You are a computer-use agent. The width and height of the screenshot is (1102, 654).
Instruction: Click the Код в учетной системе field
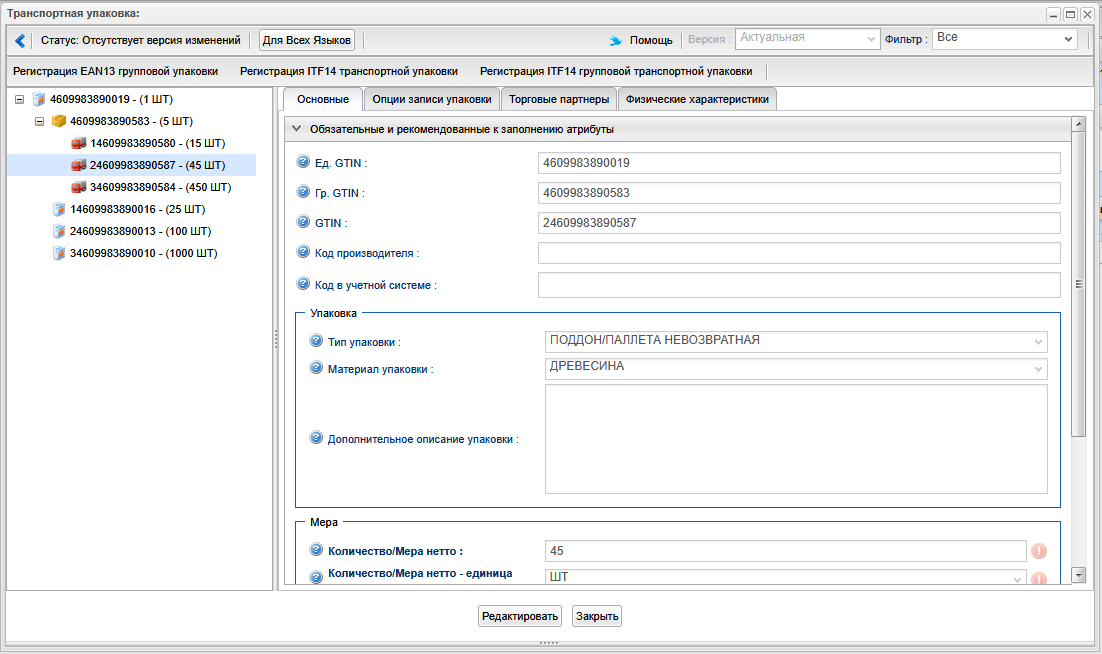pos(798,285)
